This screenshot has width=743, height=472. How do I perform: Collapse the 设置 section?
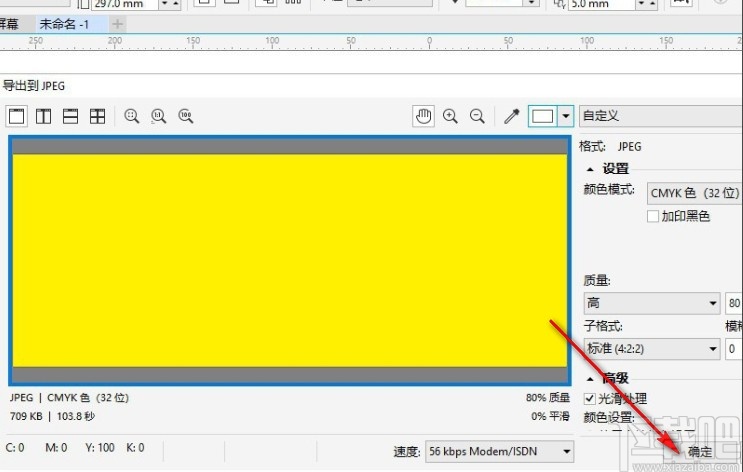pos(590,169)
